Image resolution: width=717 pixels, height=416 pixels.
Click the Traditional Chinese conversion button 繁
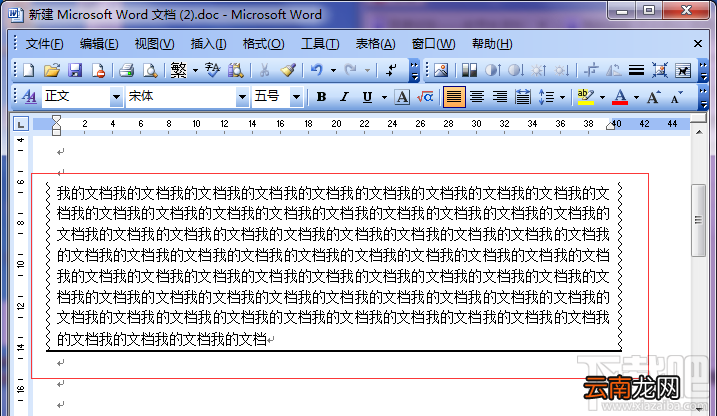click(178, 70)
